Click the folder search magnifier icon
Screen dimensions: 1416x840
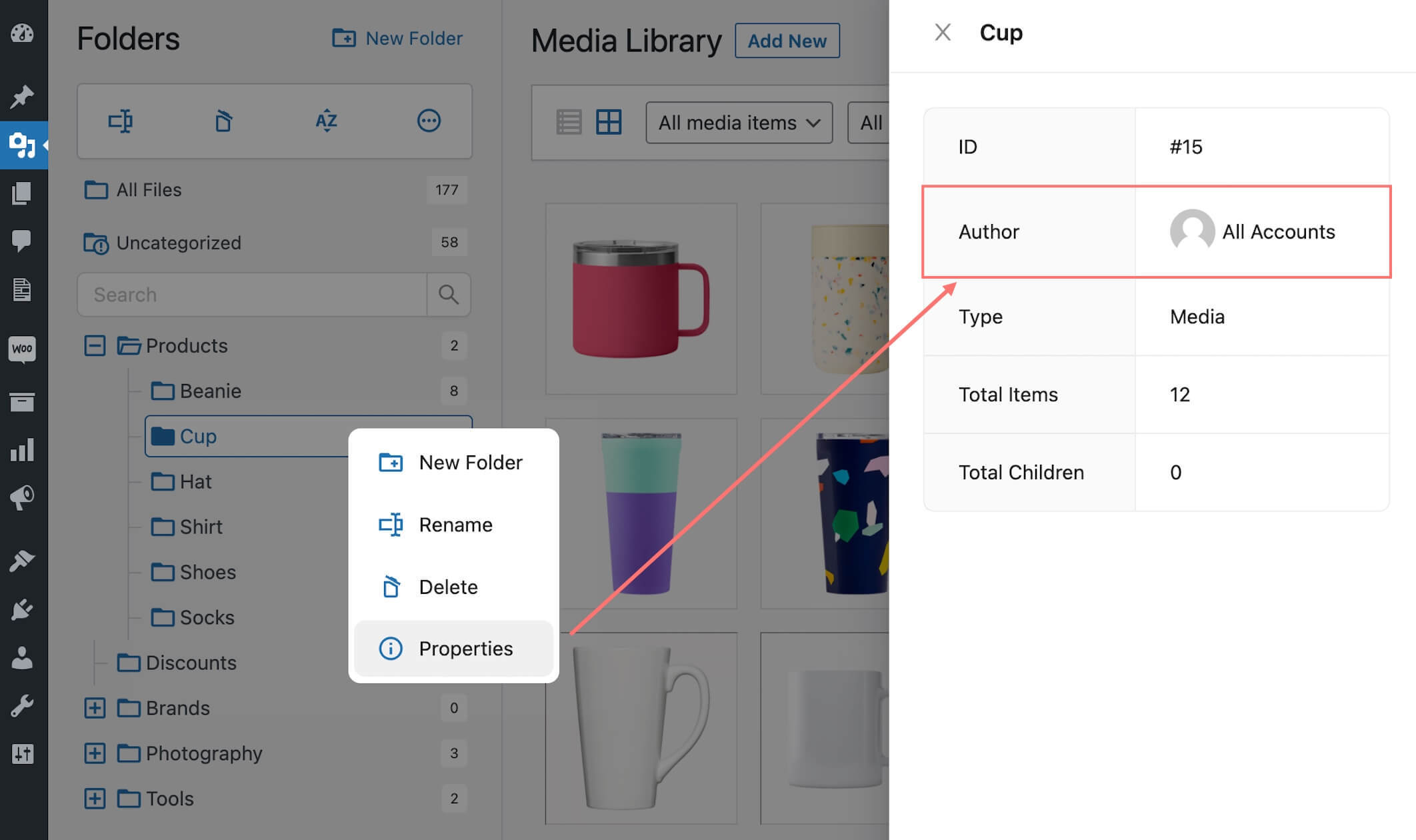click(449, 295)
